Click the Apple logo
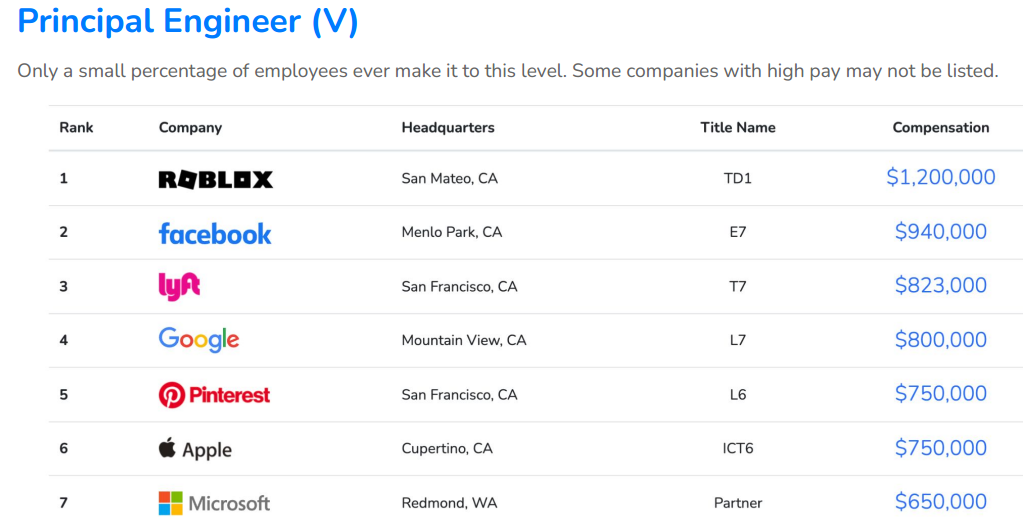The width and height of the screenshot is (1023, 532). coord(195,449)
